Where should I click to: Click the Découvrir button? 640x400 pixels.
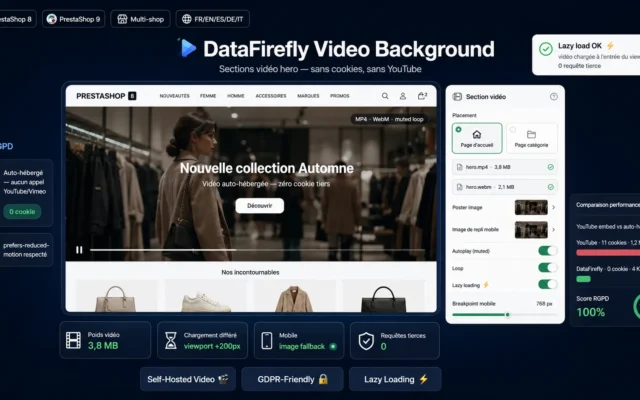coord(260,206)
